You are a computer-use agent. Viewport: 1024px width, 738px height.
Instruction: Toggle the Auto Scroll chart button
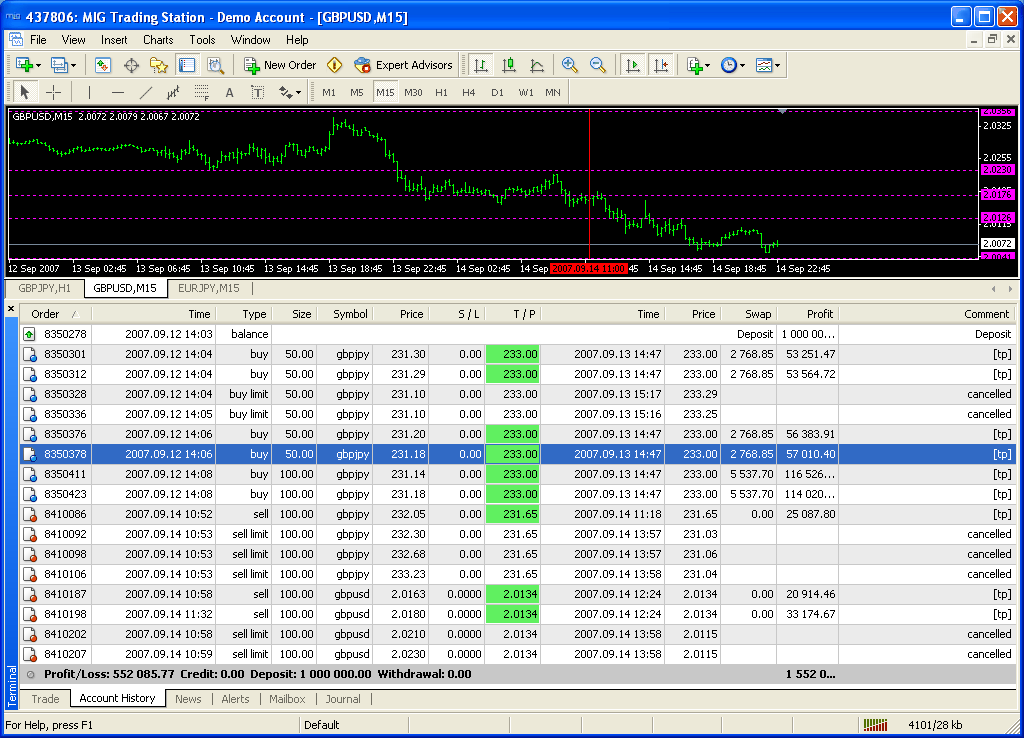(632, 65)
